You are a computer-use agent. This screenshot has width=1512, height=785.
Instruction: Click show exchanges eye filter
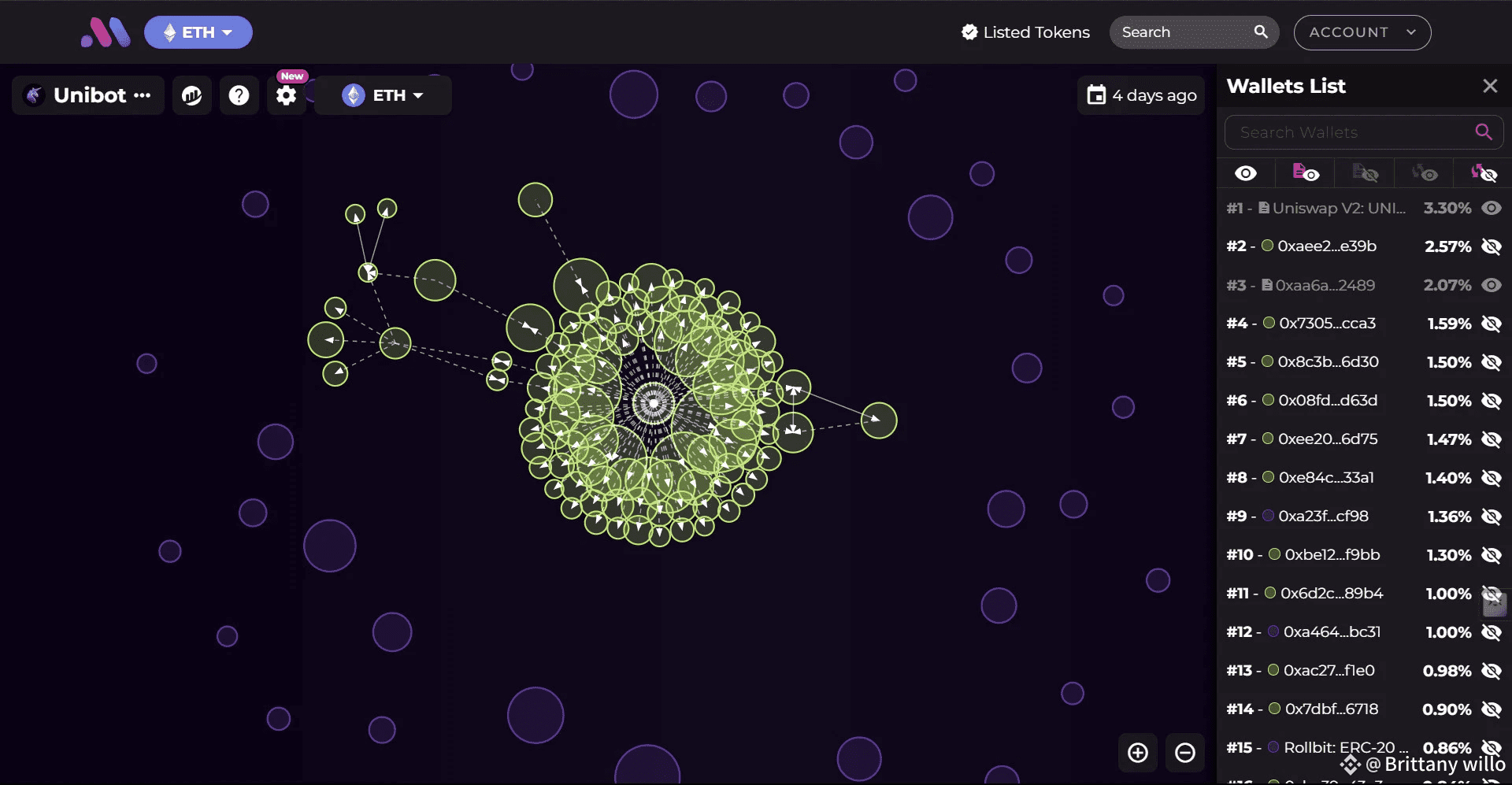click(x=1425, y=173)
